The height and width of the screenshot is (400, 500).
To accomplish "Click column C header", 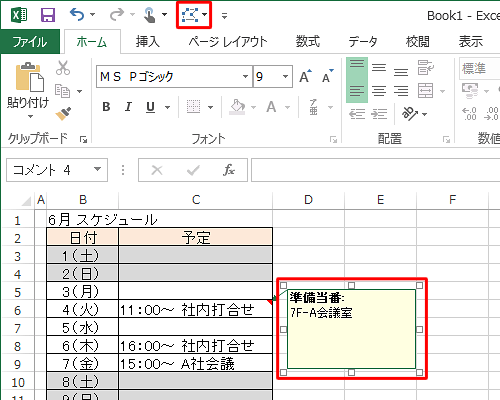I will click(x=196, y=200).
